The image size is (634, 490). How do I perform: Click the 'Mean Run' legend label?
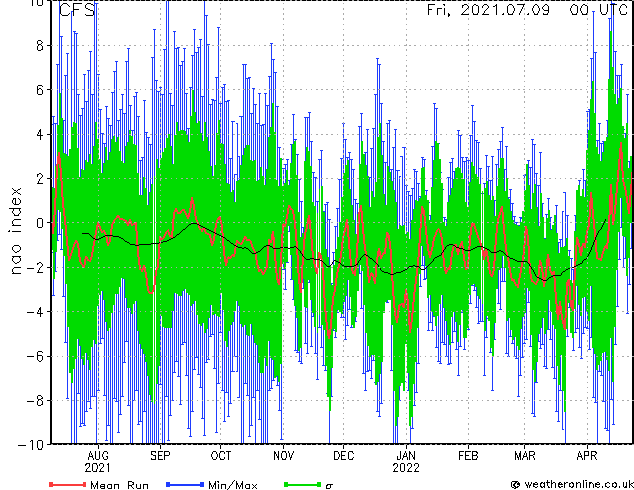[x=119, y=485]
